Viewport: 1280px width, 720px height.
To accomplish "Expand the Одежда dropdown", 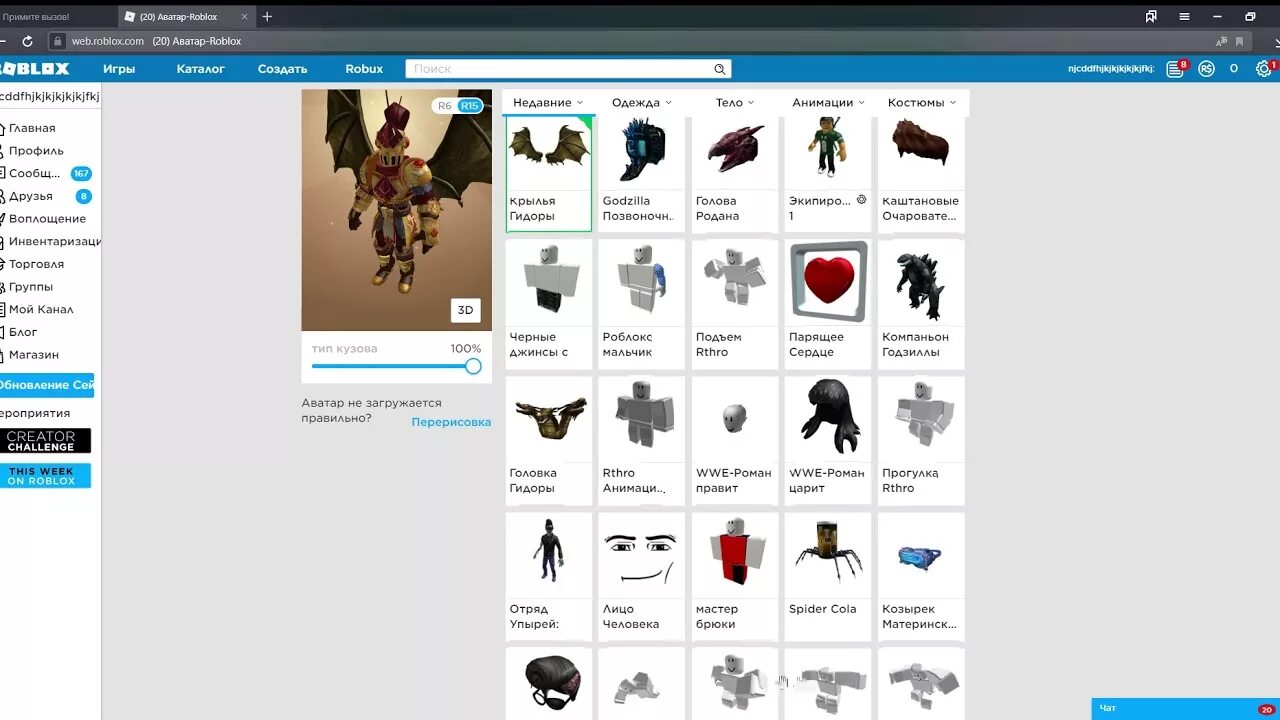I will tap(642, 102).
